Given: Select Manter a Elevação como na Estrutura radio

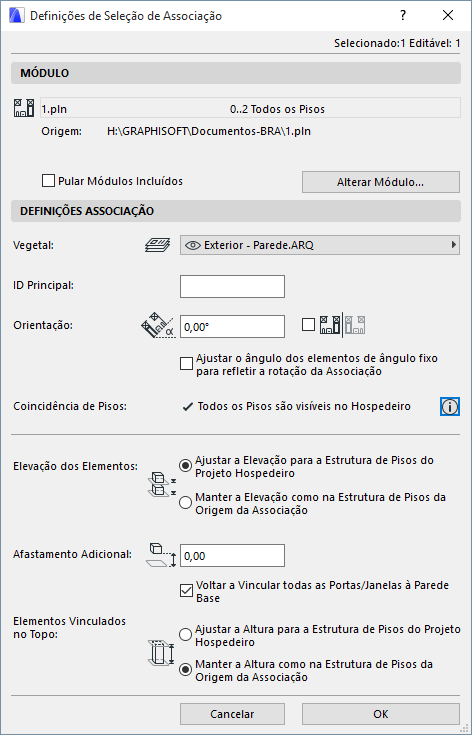Looking at the screenshot, I should click(x=186, y=502).
